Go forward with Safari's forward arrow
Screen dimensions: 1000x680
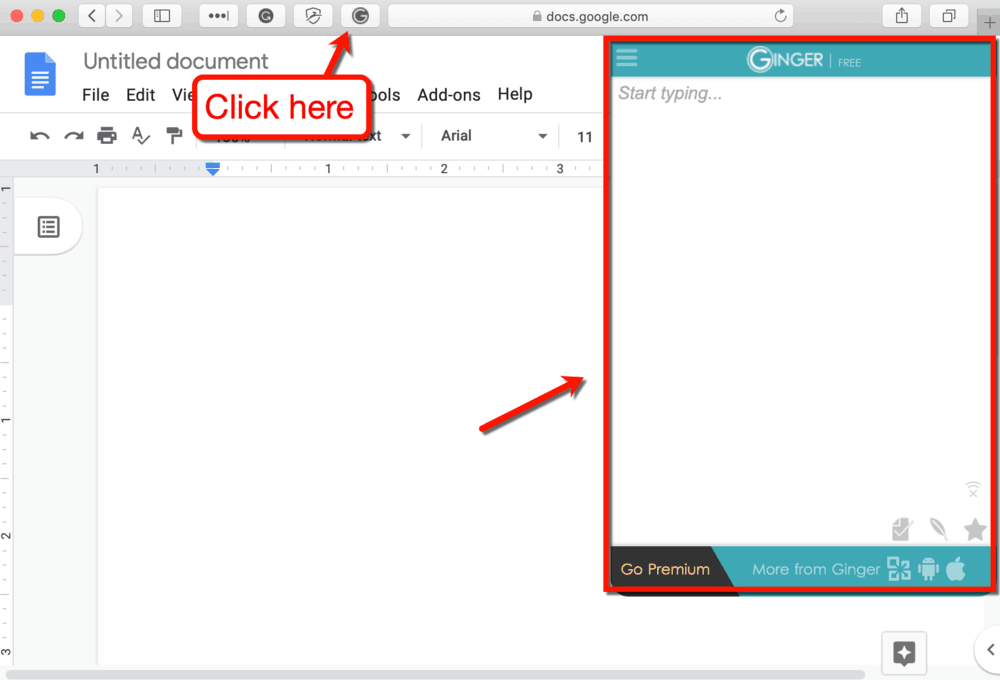119,16
